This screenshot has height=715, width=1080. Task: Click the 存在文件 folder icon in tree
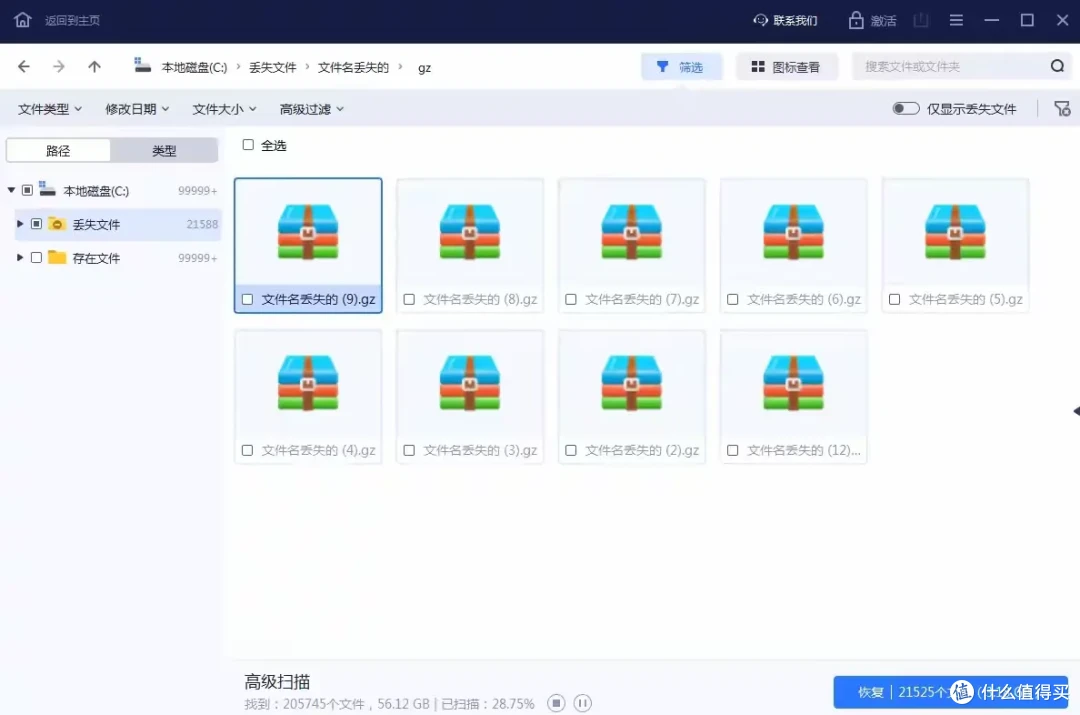(57, 258)
